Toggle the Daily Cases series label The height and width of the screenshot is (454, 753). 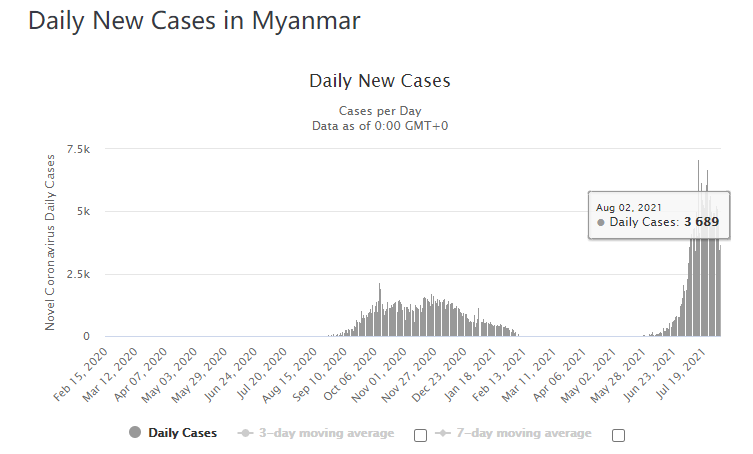click(x=182, y=433)
